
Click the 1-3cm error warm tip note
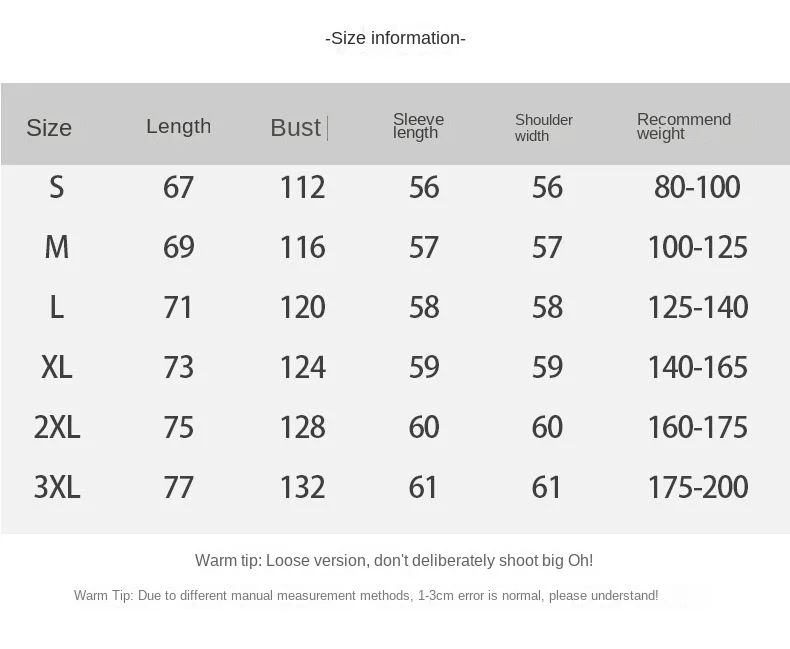tap(366, 596)
